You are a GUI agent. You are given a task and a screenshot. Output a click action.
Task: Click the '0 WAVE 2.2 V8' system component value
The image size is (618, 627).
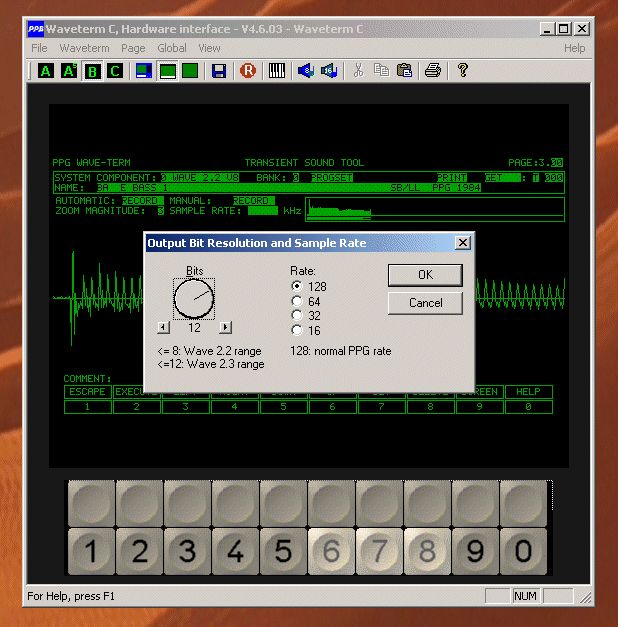[x=200, y=178]
